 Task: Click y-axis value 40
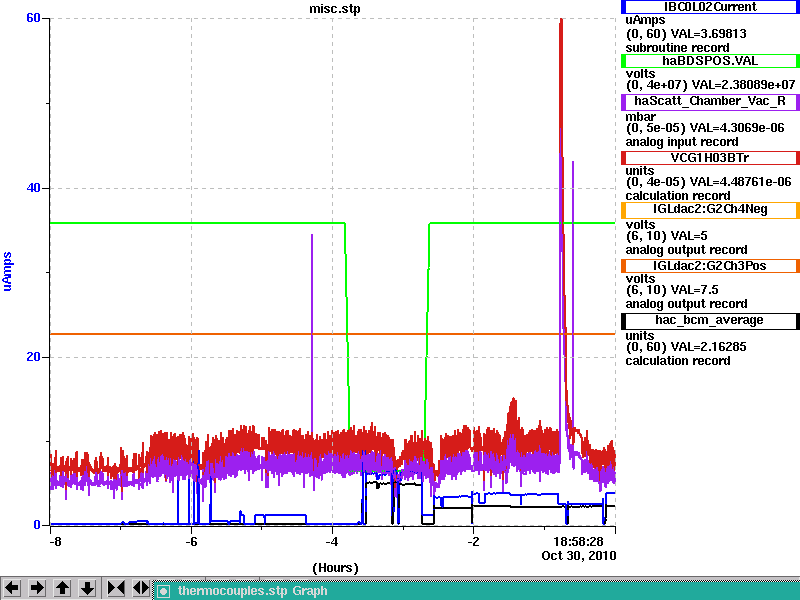[33, 188]
